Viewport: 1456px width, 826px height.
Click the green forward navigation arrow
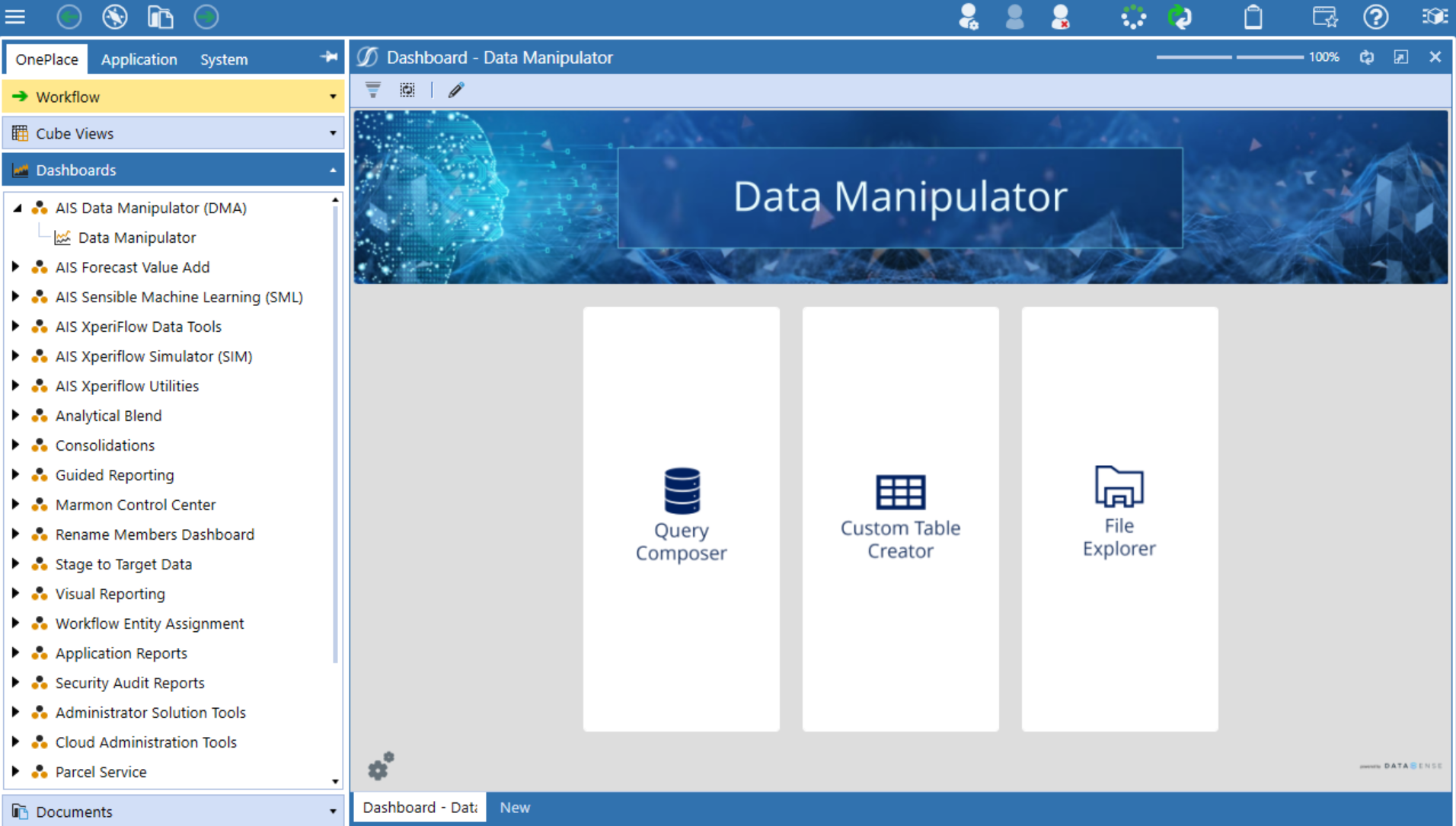206,17
